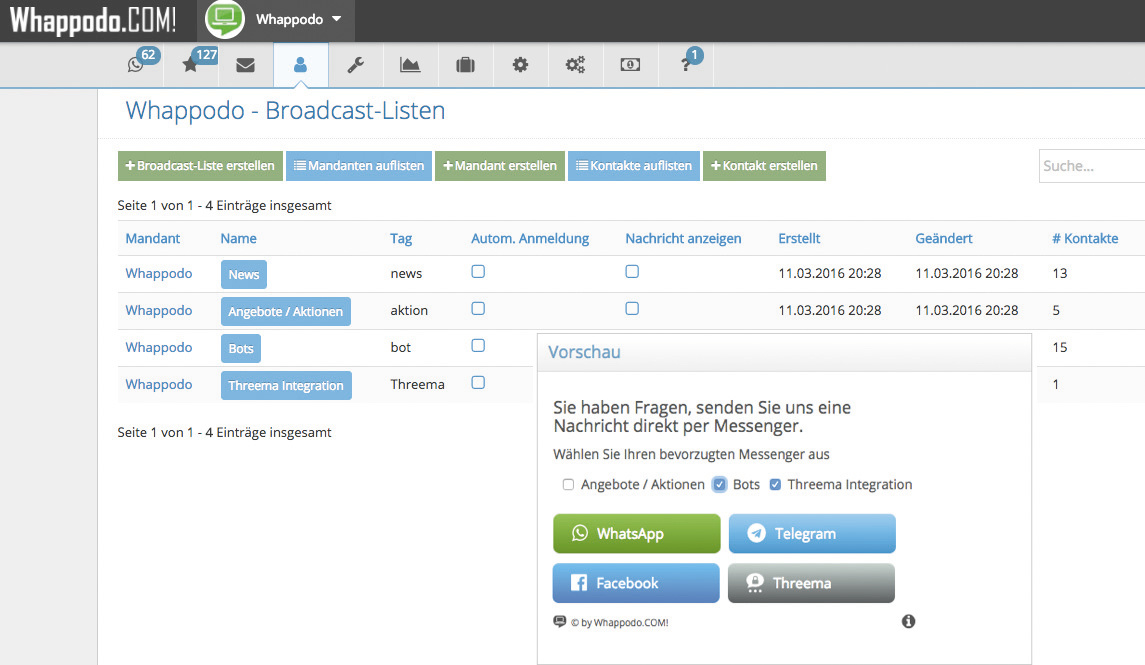Uncheck Threema Integration checkbox in preview

pyautogui.click(x=776, y=485)
